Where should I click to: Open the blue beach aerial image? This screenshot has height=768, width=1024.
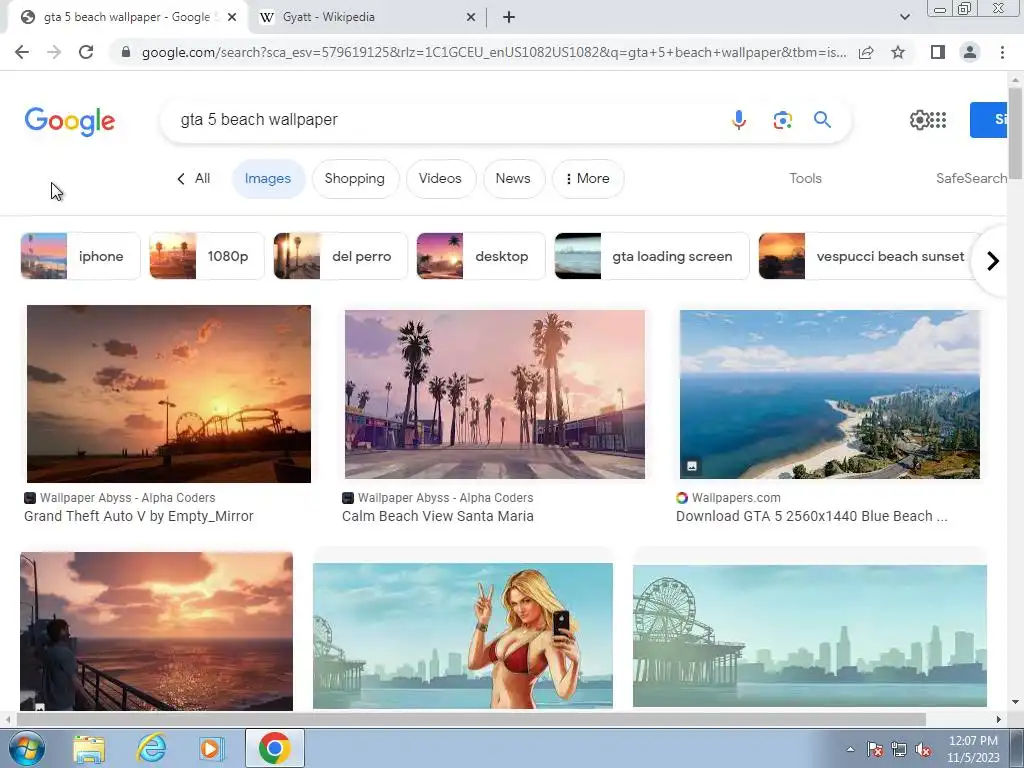point(829,394)
